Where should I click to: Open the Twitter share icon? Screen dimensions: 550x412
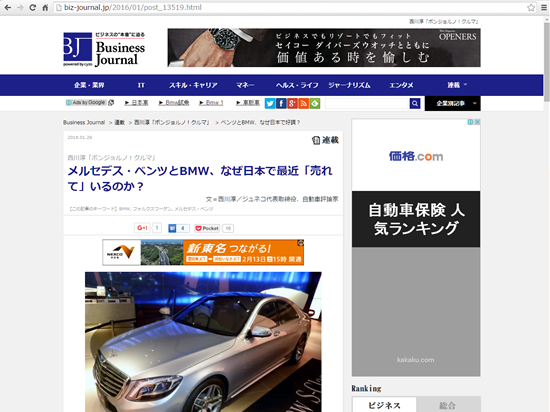269,103
